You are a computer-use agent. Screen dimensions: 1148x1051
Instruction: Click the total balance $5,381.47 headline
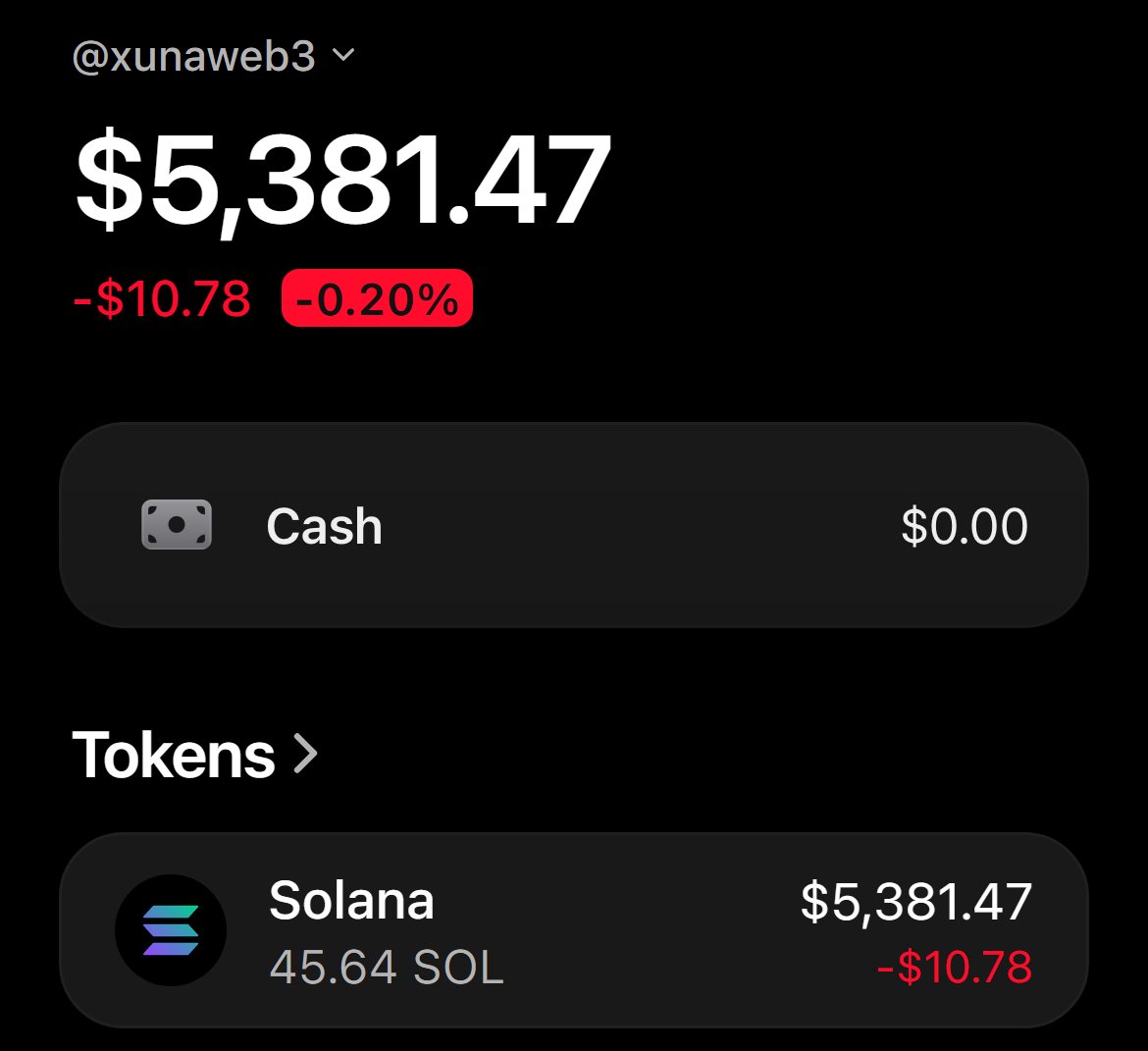point(342,181)
